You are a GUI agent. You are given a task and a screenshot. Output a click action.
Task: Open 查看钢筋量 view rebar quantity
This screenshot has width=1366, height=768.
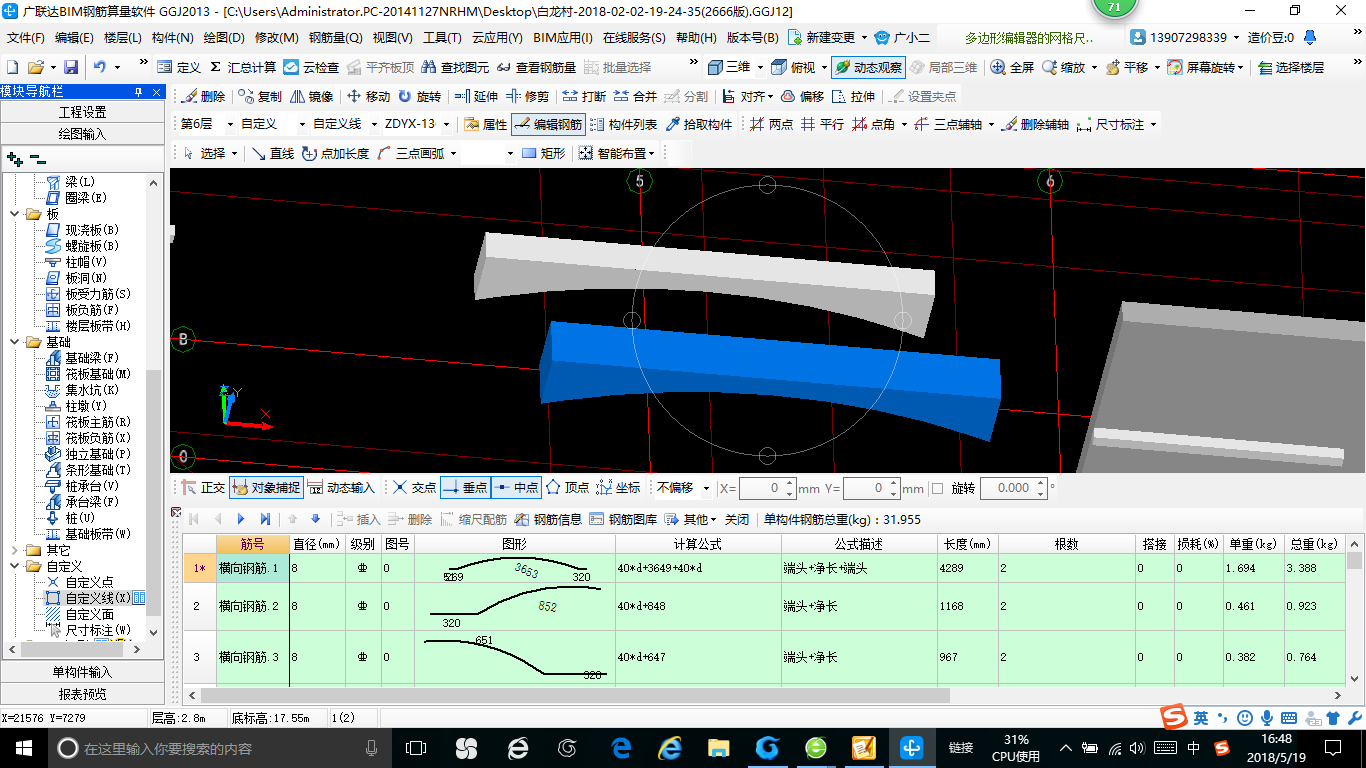535,68
